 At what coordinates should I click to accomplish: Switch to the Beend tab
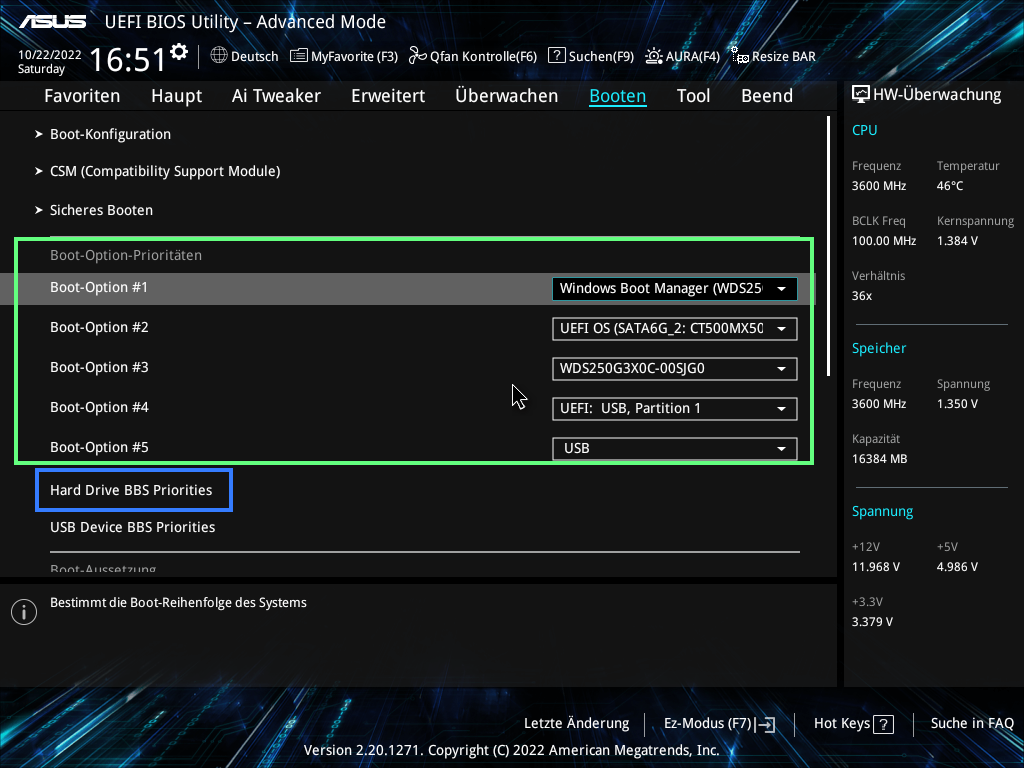[x=767, y=96]
